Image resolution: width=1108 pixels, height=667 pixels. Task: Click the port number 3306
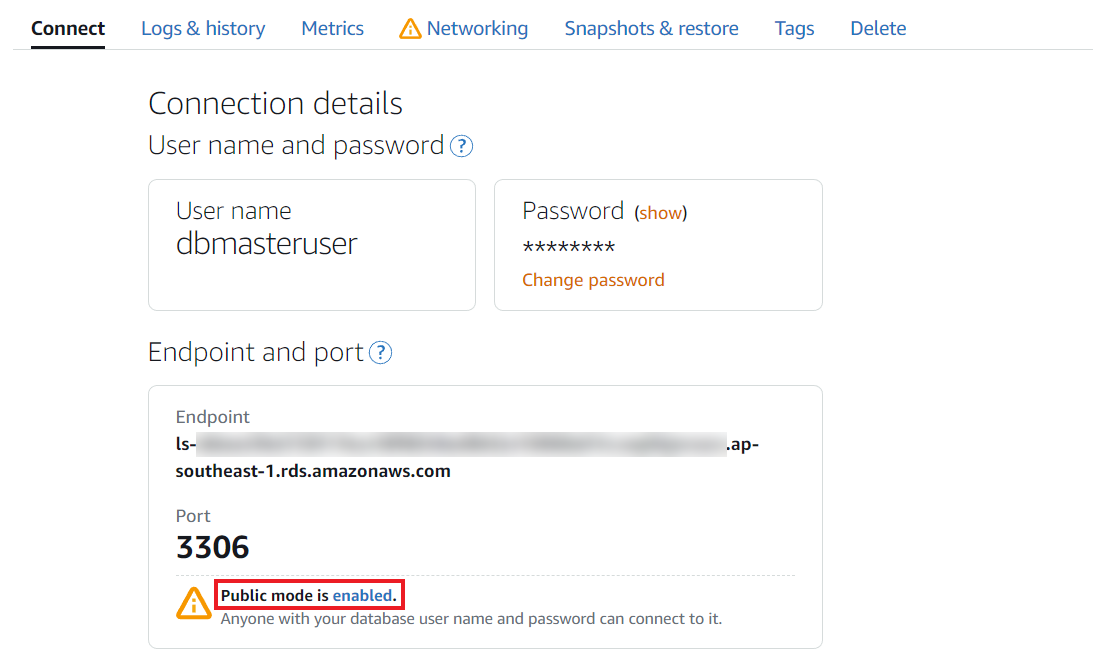pyautogui.click(x=213, y=547)
